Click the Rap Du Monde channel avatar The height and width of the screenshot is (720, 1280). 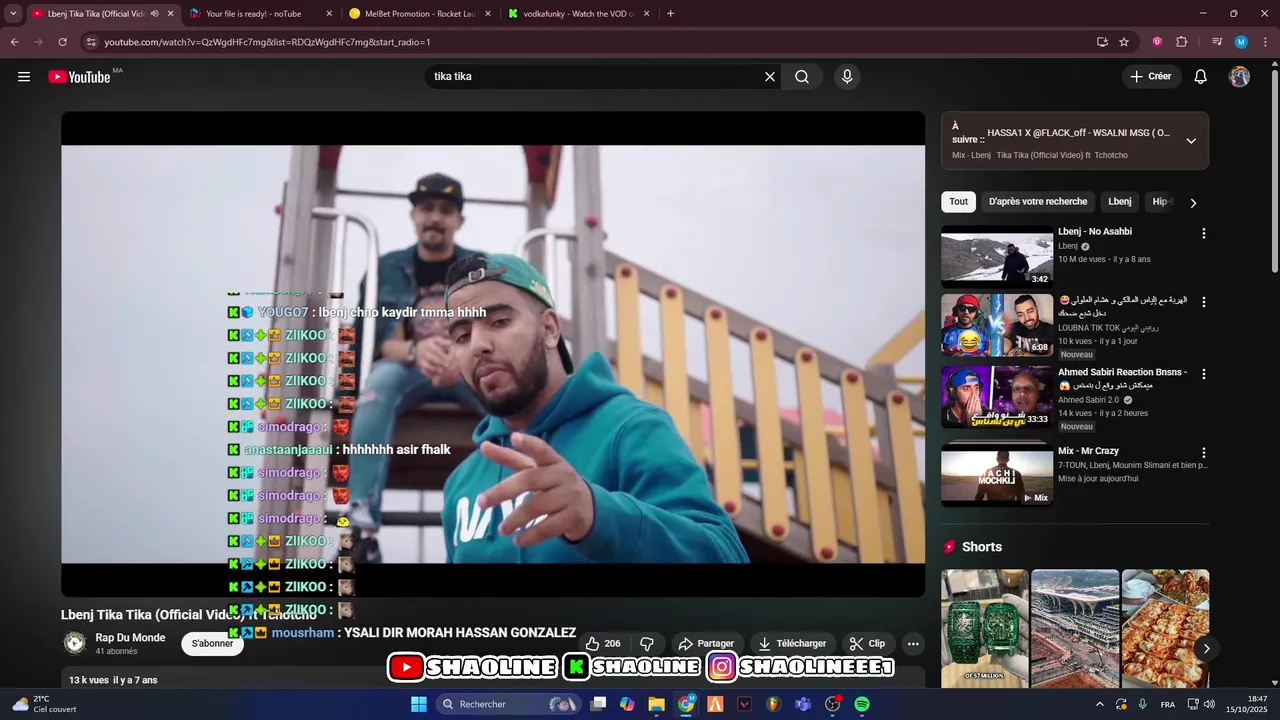(75, 643)
